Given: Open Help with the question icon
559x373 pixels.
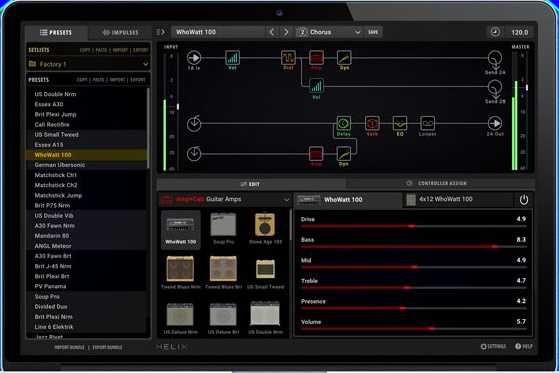Looking at the screenshot, I should coord(518,346).
